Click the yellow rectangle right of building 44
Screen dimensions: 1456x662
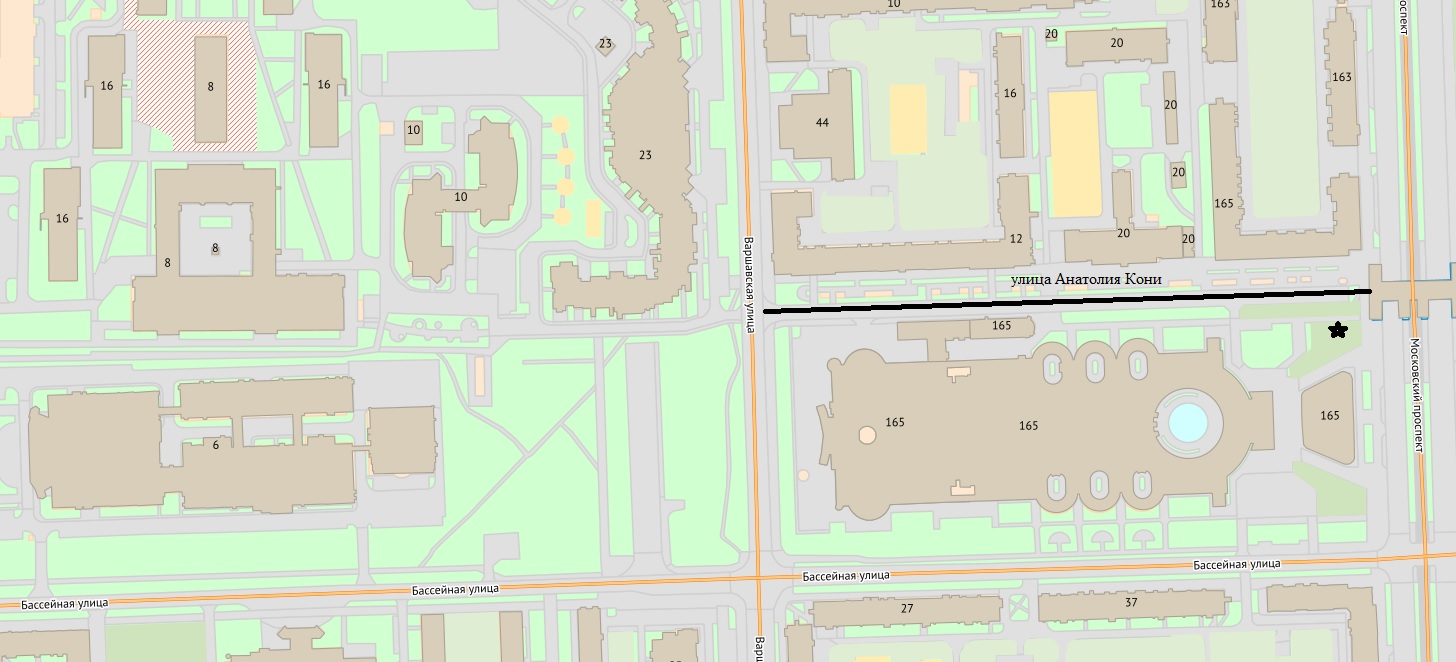coord(908,118)
